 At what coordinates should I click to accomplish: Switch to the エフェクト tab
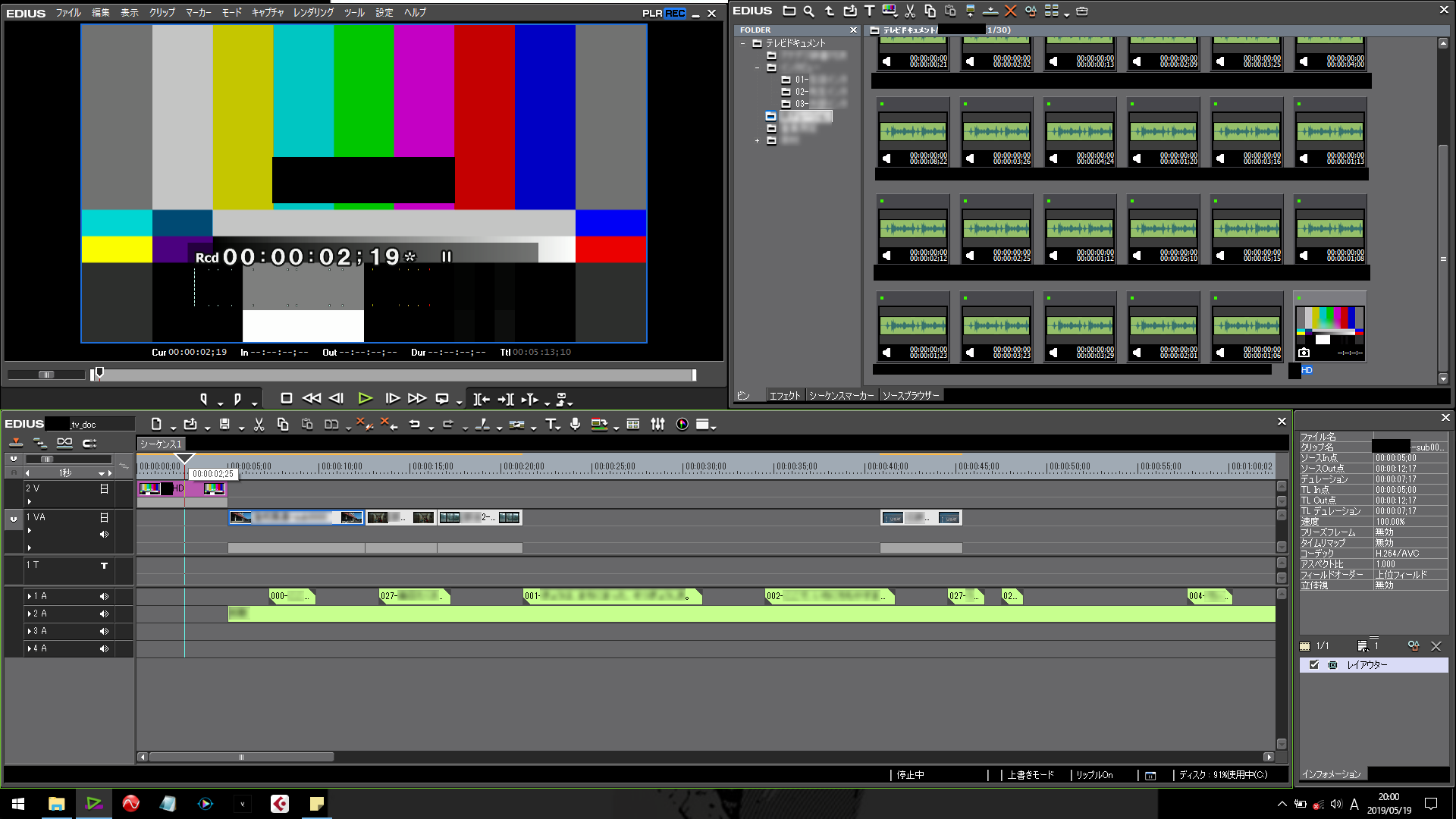[785, 396]
